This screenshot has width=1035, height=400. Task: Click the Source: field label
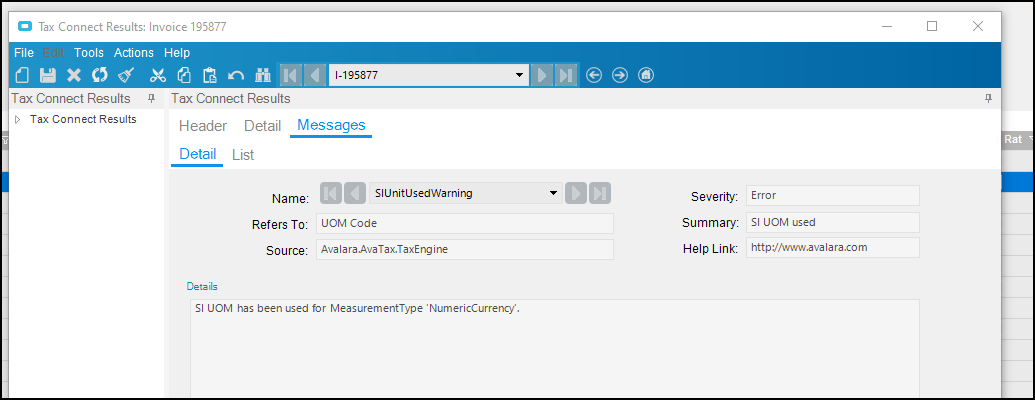286,251
